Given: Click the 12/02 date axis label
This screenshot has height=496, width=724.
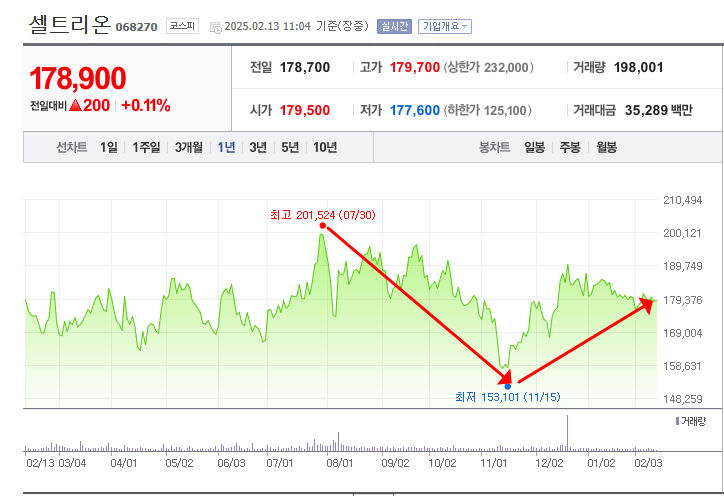Looking at the screenshot, I should pos(549,463).
